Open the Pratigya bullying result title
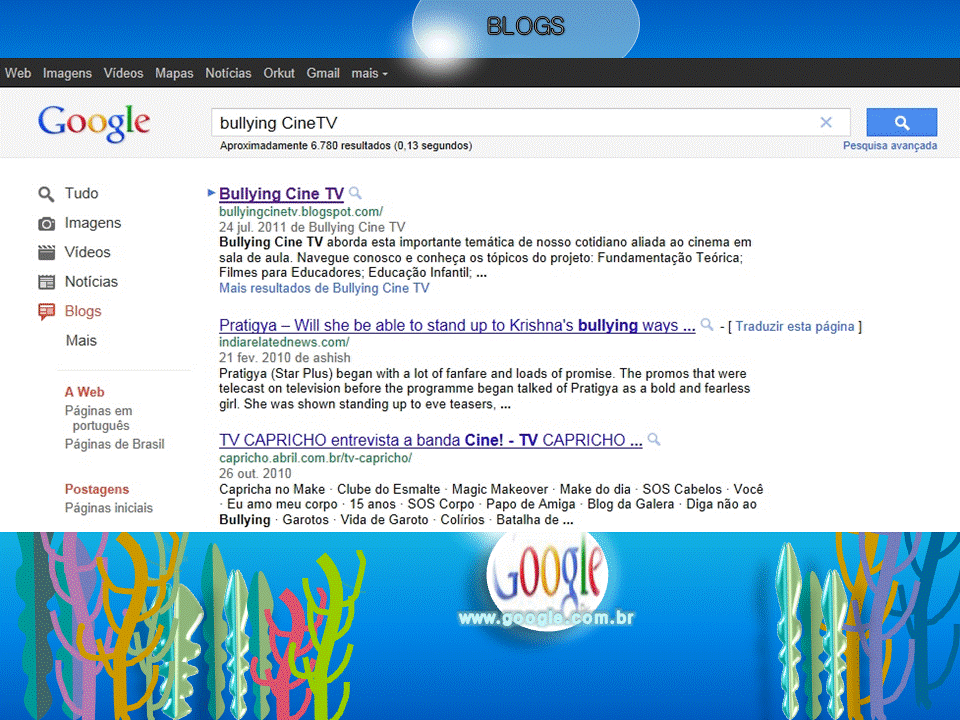This screenshot has width=960, height=720. pos(457,325)
